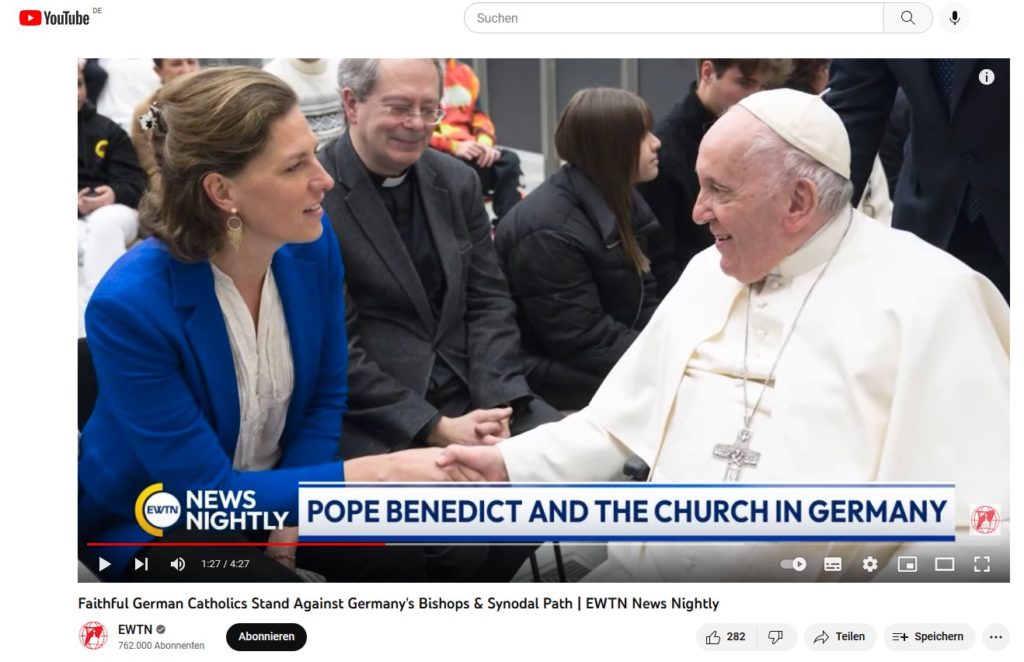Start voice search with microphone icon
Screen dimensions: 1024x662
pyautogui.click(x=954, y=18)
